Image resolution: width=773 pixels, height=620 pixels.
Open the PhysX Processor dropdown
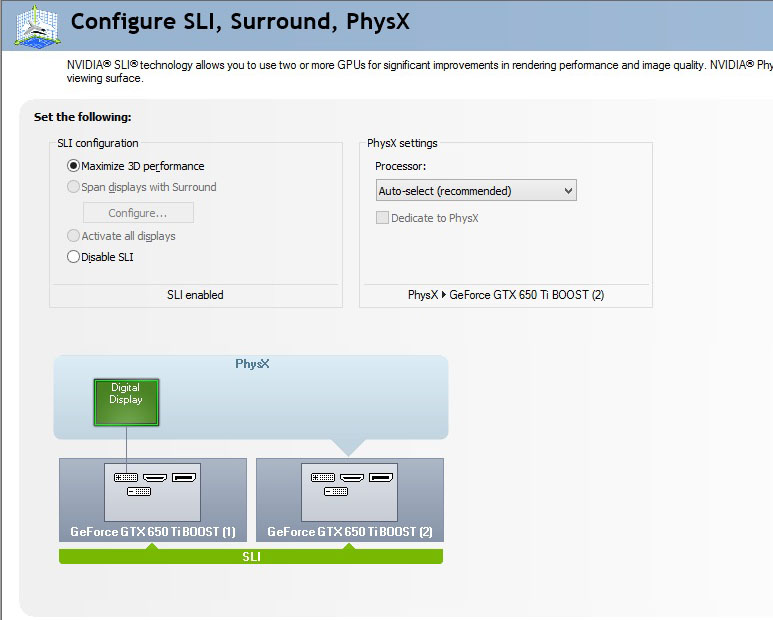(476, 190)
